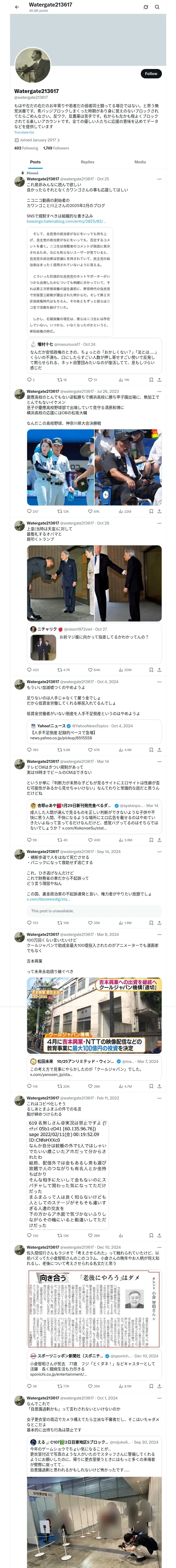This screenshot has width=176, height=1568.
Task: Like the pinned Oct 25 post
Action: click(x=91, y=380)
